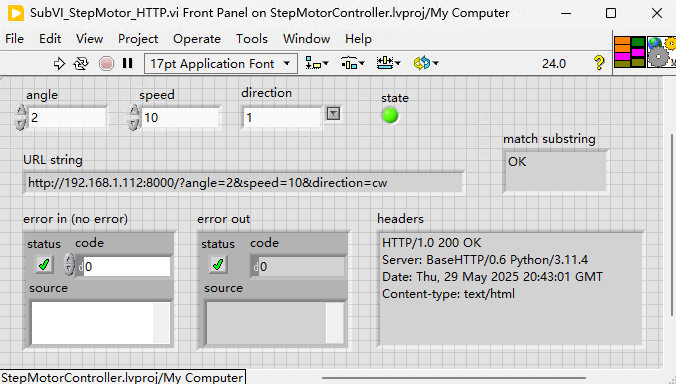Image resolution: width=676 pixels, height=384 pixels.
Task: Click the error in code field
Action: [x=127, y=266]
